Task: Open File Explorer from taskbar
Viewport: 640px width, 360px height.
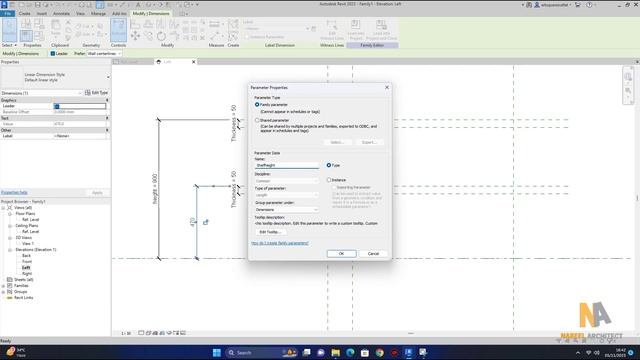Action: pos(336,353)
